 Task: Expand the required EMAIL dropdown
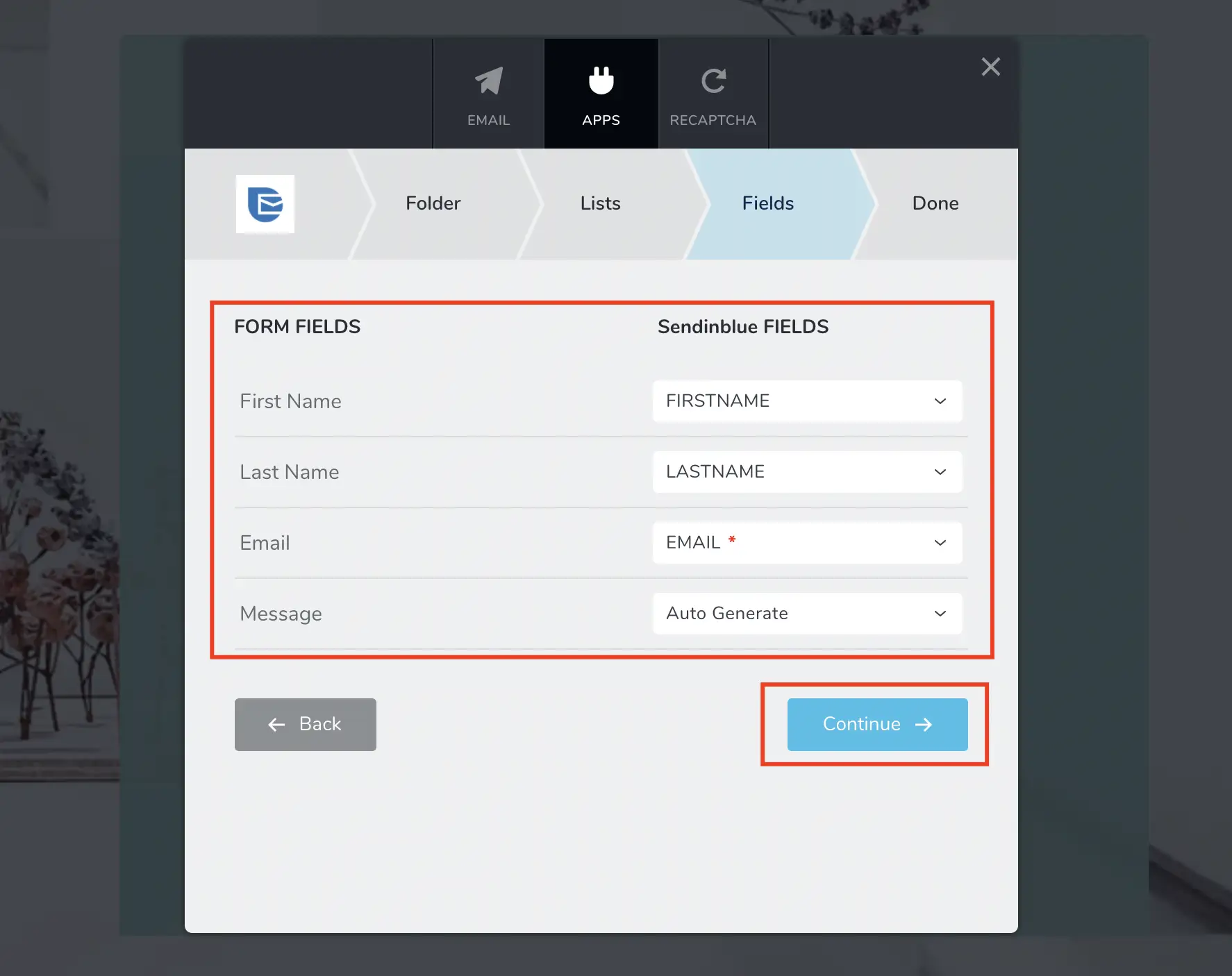click(807, 543)
